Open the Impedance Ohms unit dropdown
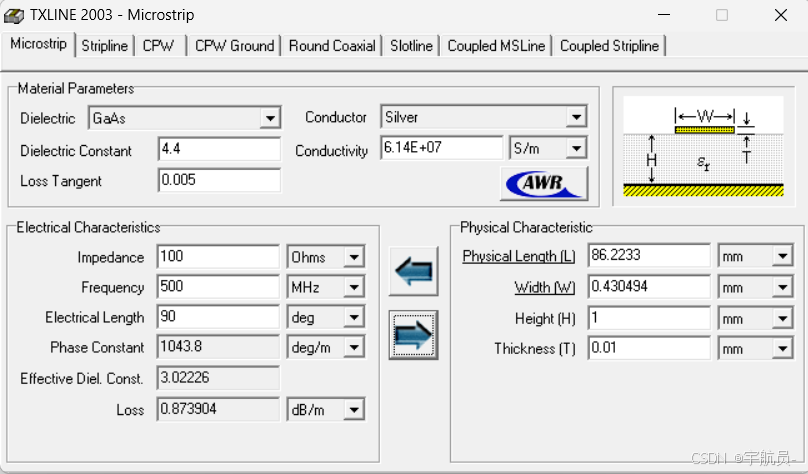 point(354,257)
